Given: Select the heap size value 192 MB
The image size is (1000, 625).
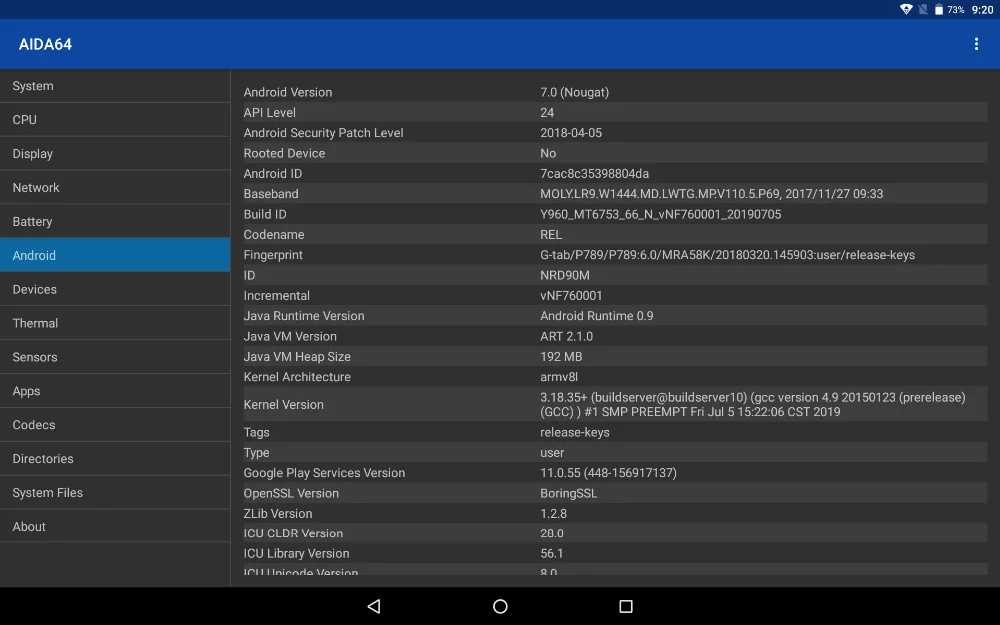Looking at the screenshot, I should 561,357.
